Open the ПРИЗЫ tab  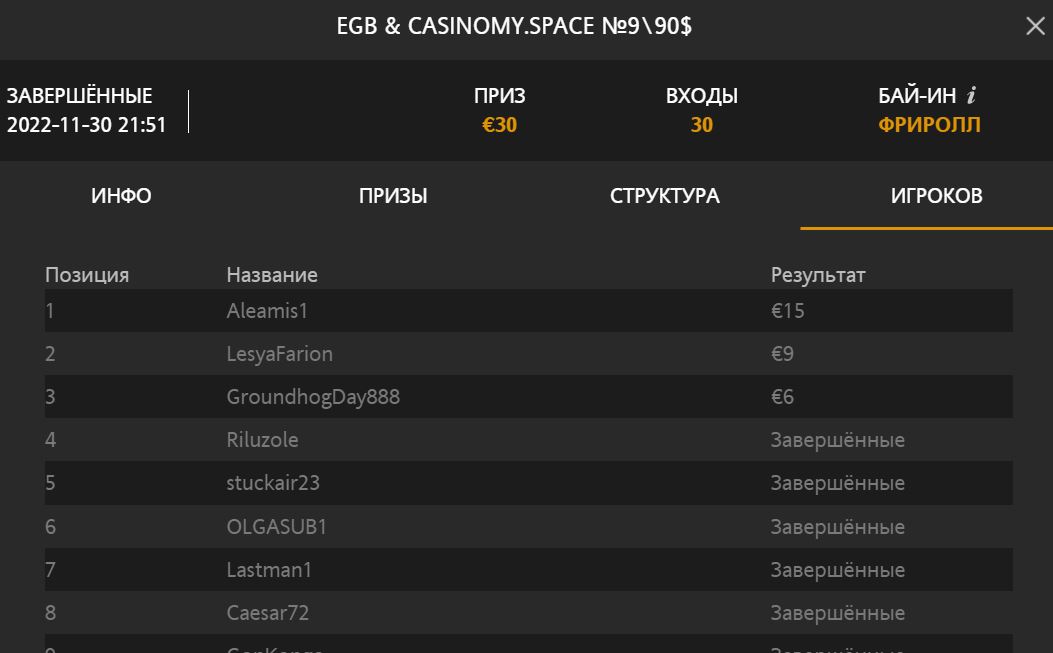(x=393, y=196)
